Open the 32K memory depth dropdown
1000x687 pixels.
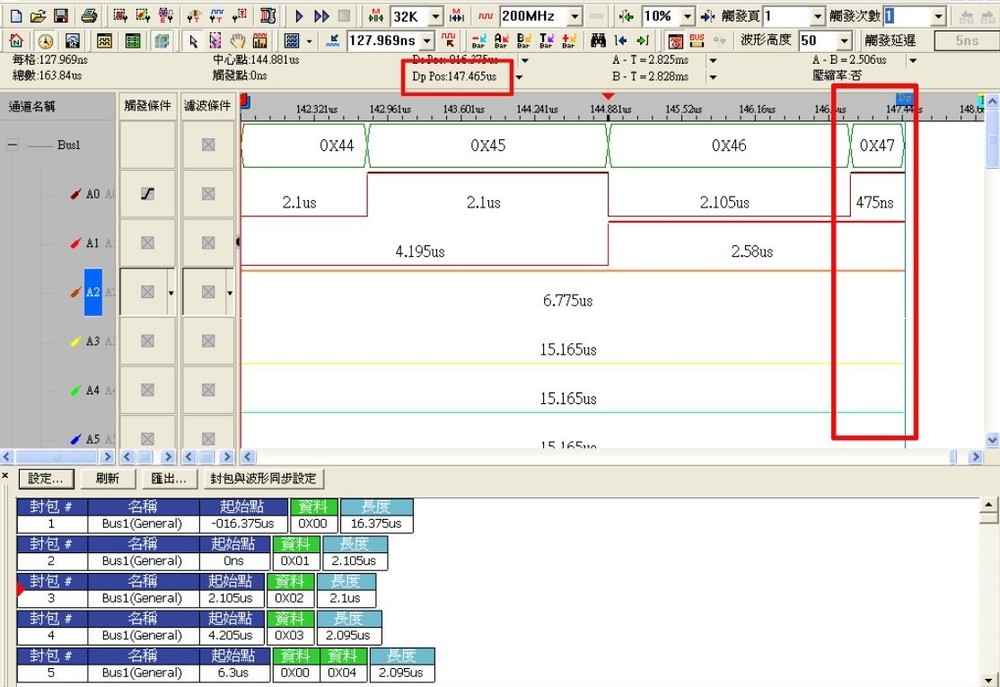tap(436, 17)
